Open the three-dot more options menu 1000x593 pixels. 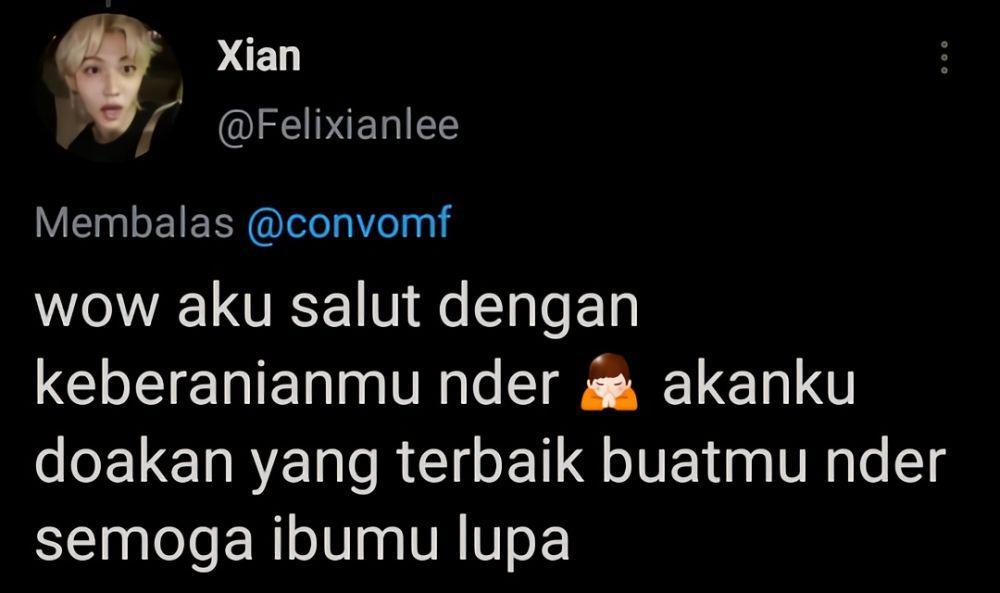coord(945,57)
